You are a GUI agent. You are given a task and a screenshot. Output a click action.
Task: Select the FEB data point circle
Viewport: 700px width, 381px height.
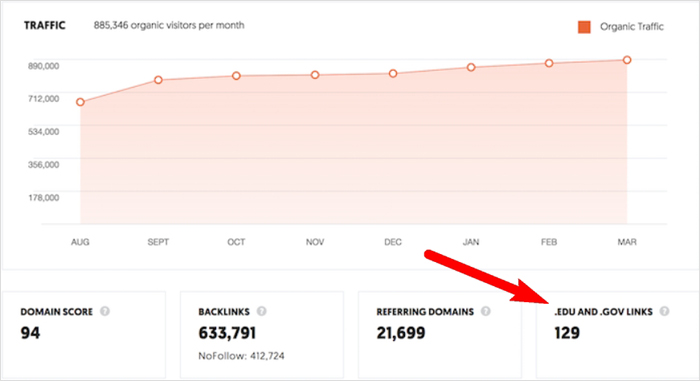[549, 63]
